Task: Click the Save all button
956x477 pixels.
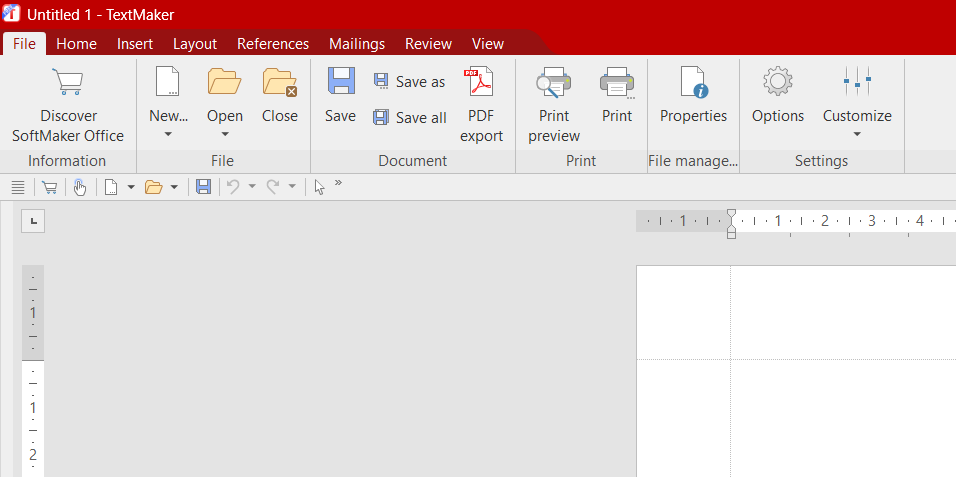Action: pos(410,118)
